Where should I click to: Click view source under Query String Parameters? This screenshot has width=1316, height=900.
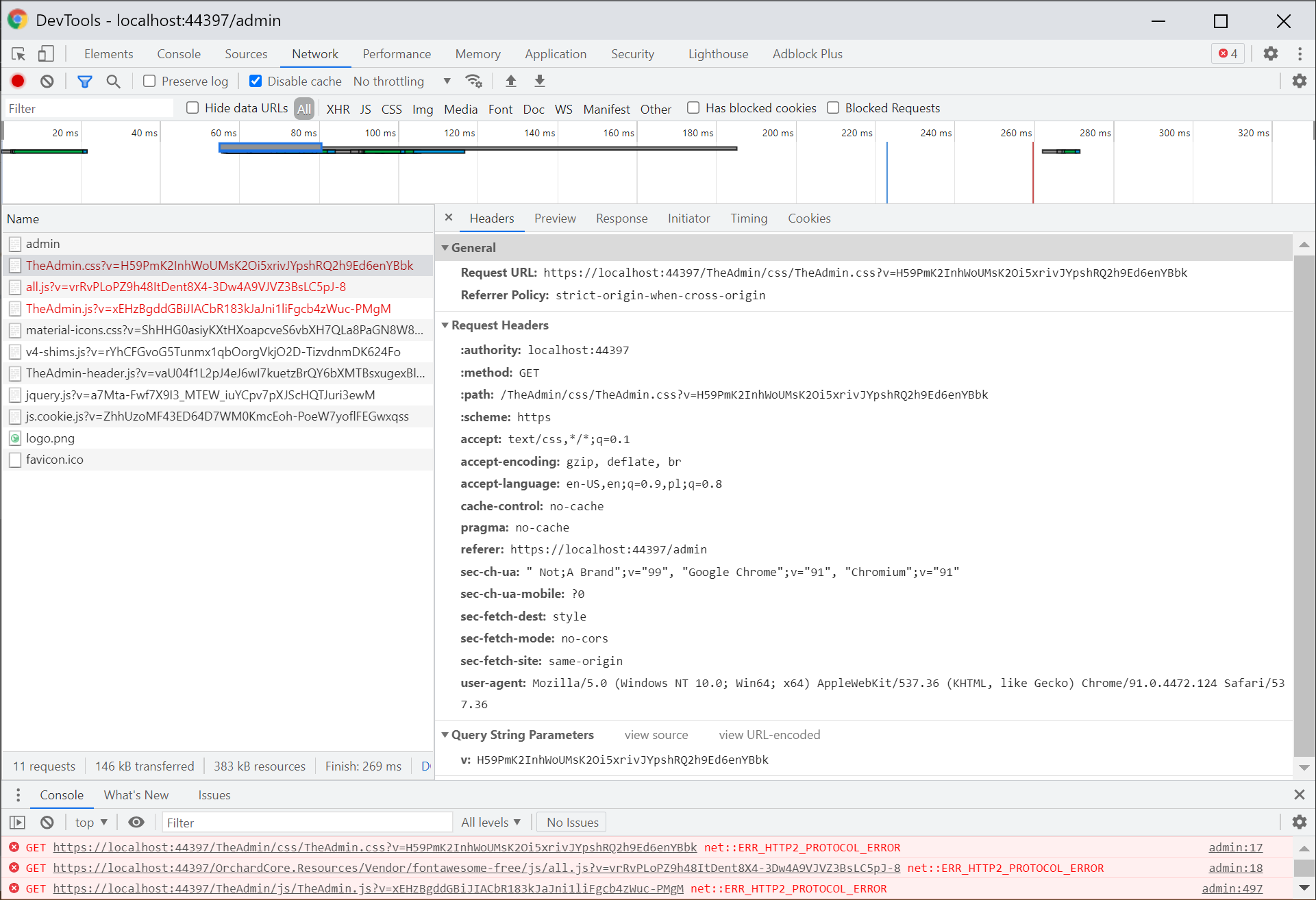pos(656,734)
